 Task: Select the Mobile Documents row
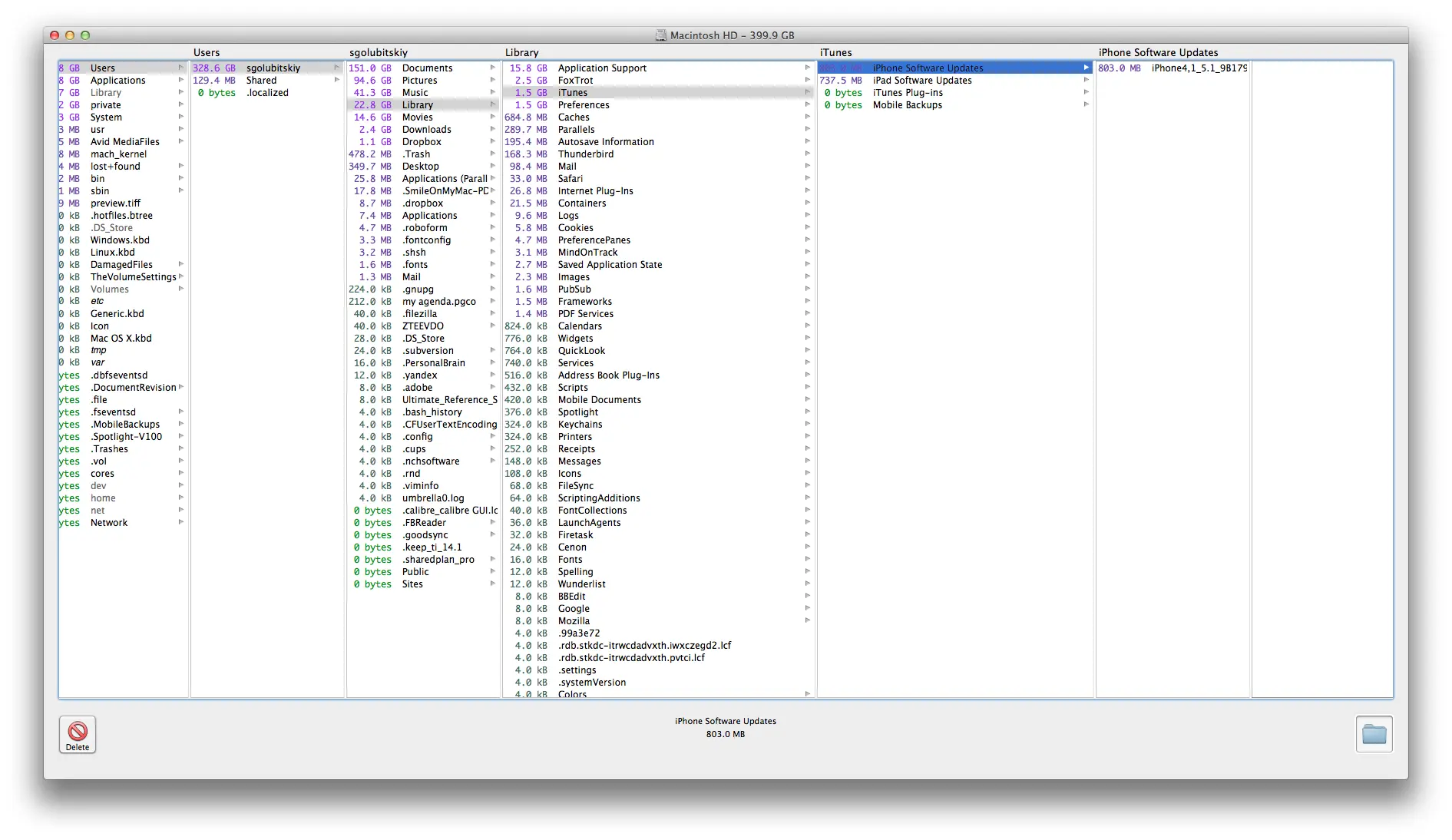pyautogui.click(x=659, y=400)
